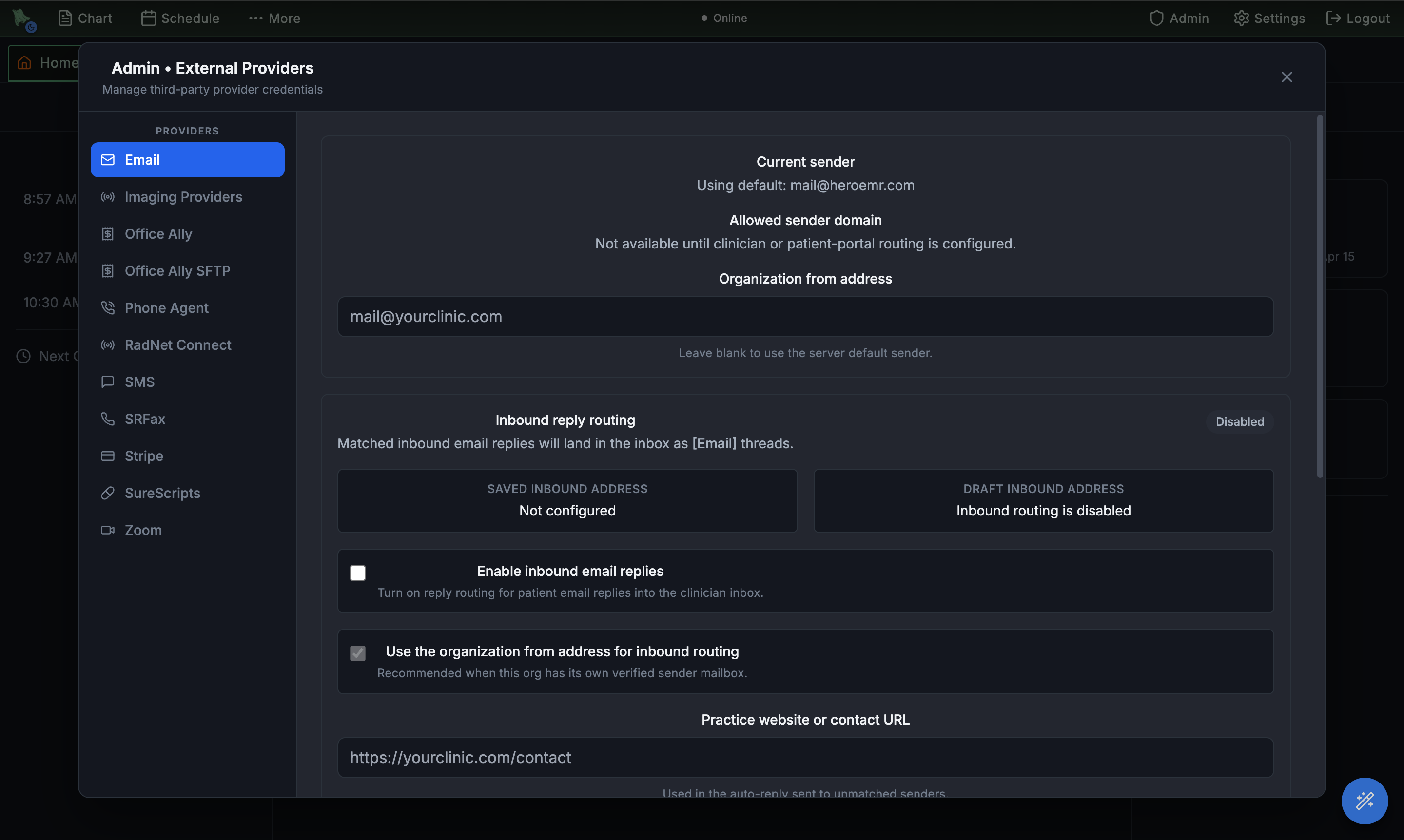Show Zoom provider settings
Image resolution: width=1404 pixels, height=840 pixels.
[x=188, y=531]
